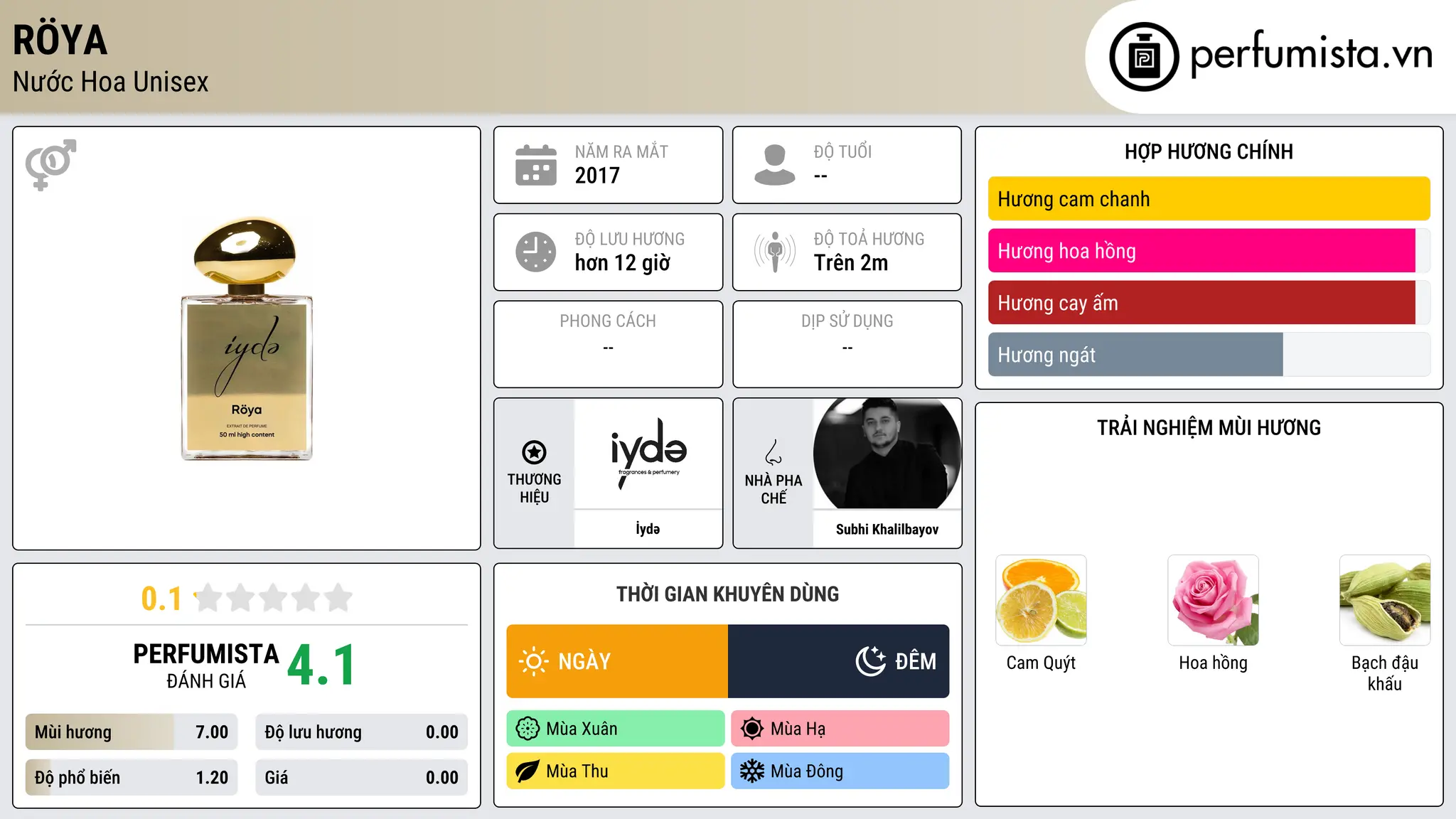Click the leaf icon for Mùa Thu
Image resolution: width=1456 pixels, height=819 pixels.
pyautogui.click(x=528, y=771)
